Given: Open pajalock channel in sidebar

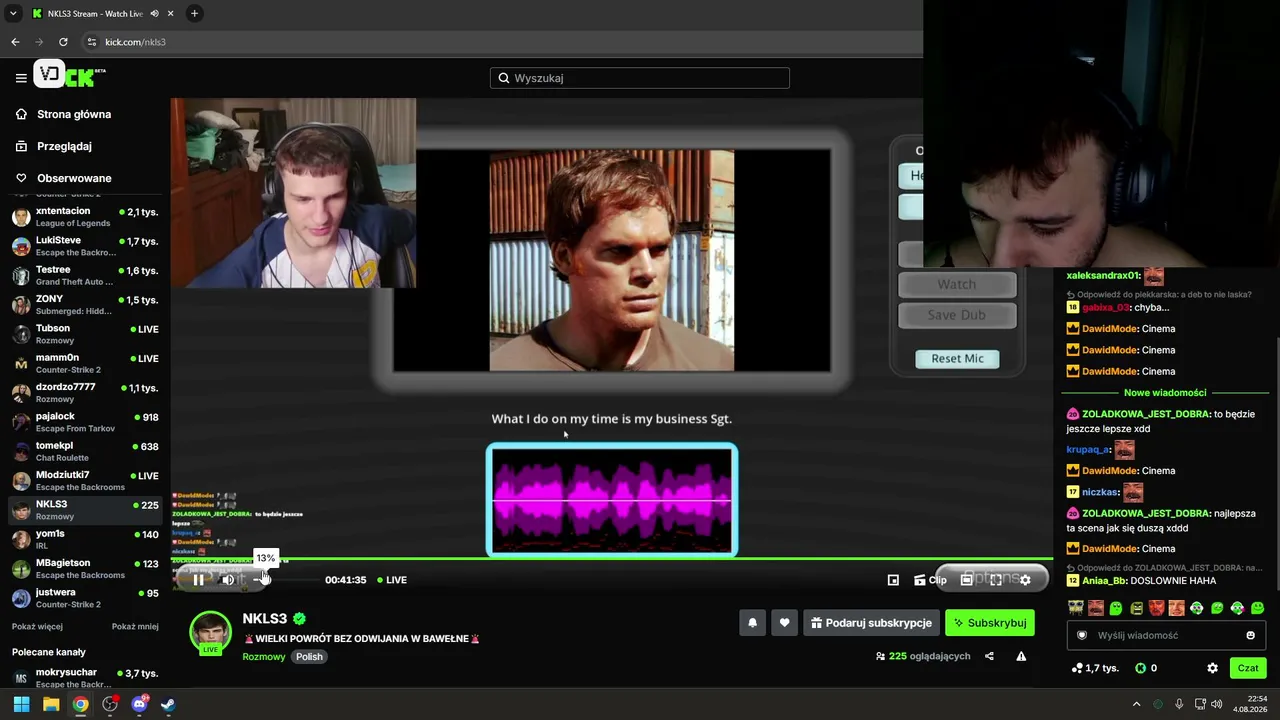Looking at the screenshot, I should point(85,422).
